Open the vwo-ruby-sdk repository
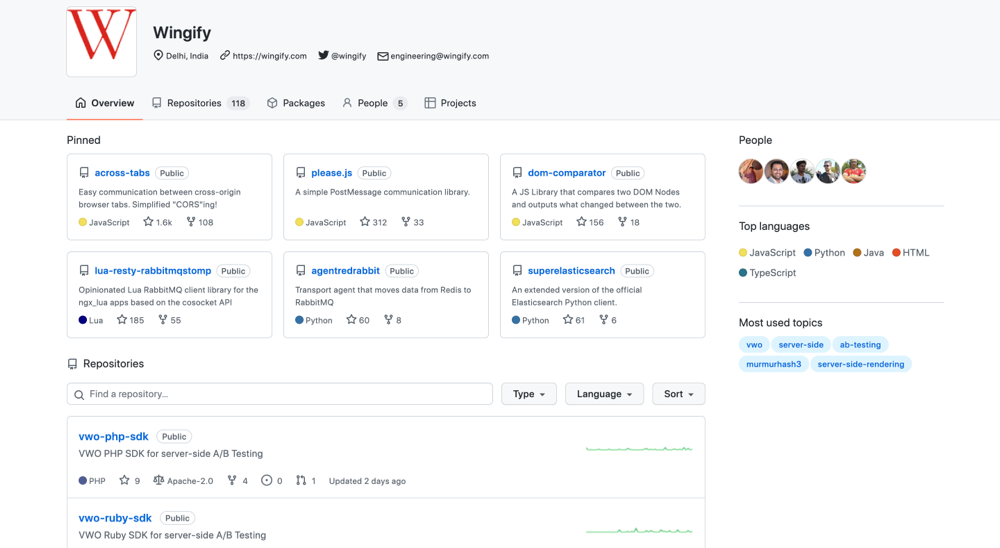1000x548 pixels. [x=115, y=518]
